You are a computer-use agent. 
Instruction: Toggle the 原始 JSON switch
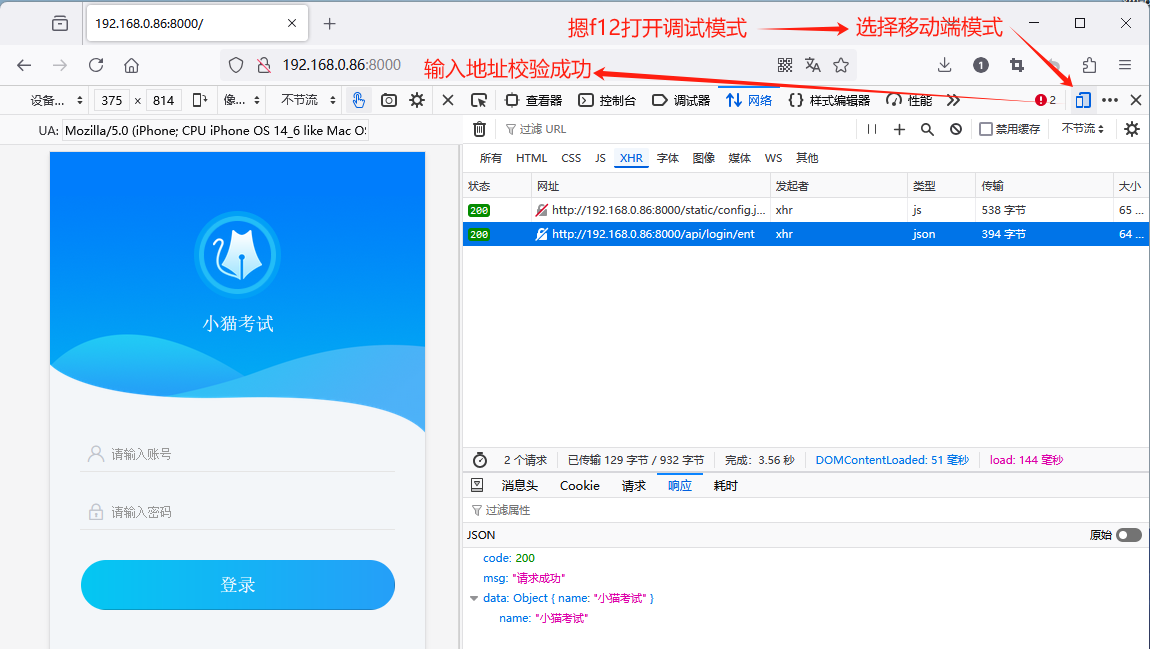[x=1127, y=535]
